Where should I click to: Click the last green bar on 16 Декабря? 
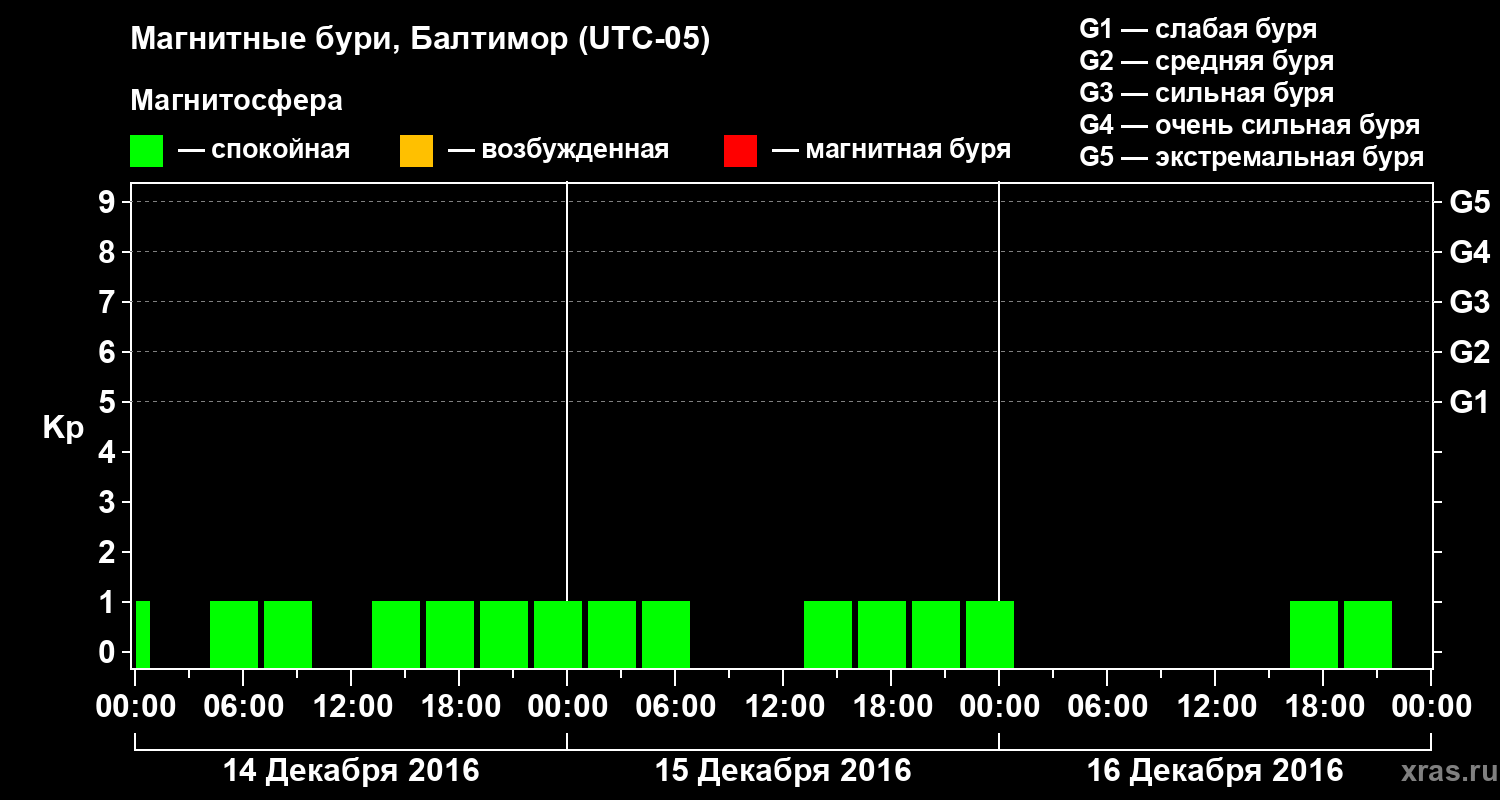tap(1368, 634)
